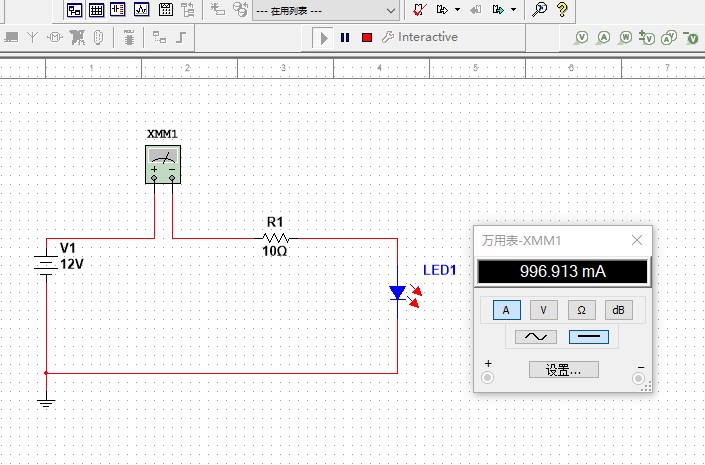Open the Interactive analysis settings
Viewport: 705px width, 465px height.
tap(419, 37)
